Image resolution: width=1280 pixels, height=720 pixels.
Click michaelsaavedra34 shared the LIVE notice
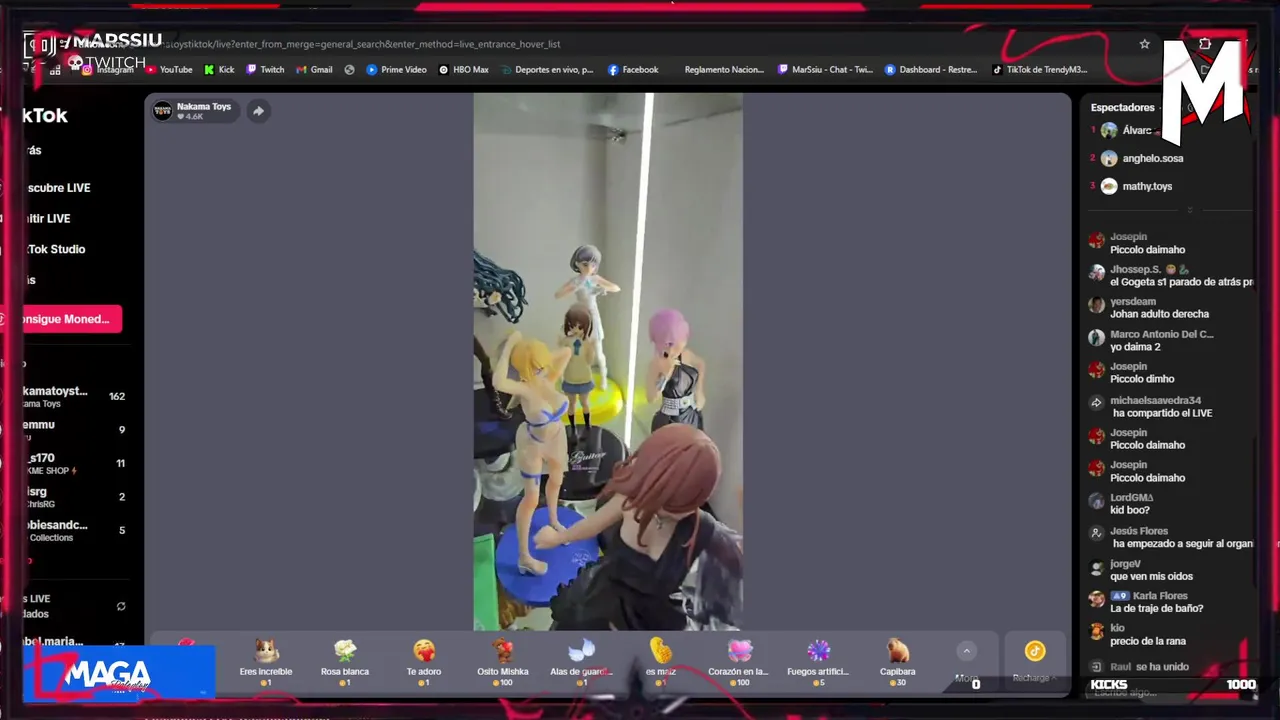click(1147, 407)
